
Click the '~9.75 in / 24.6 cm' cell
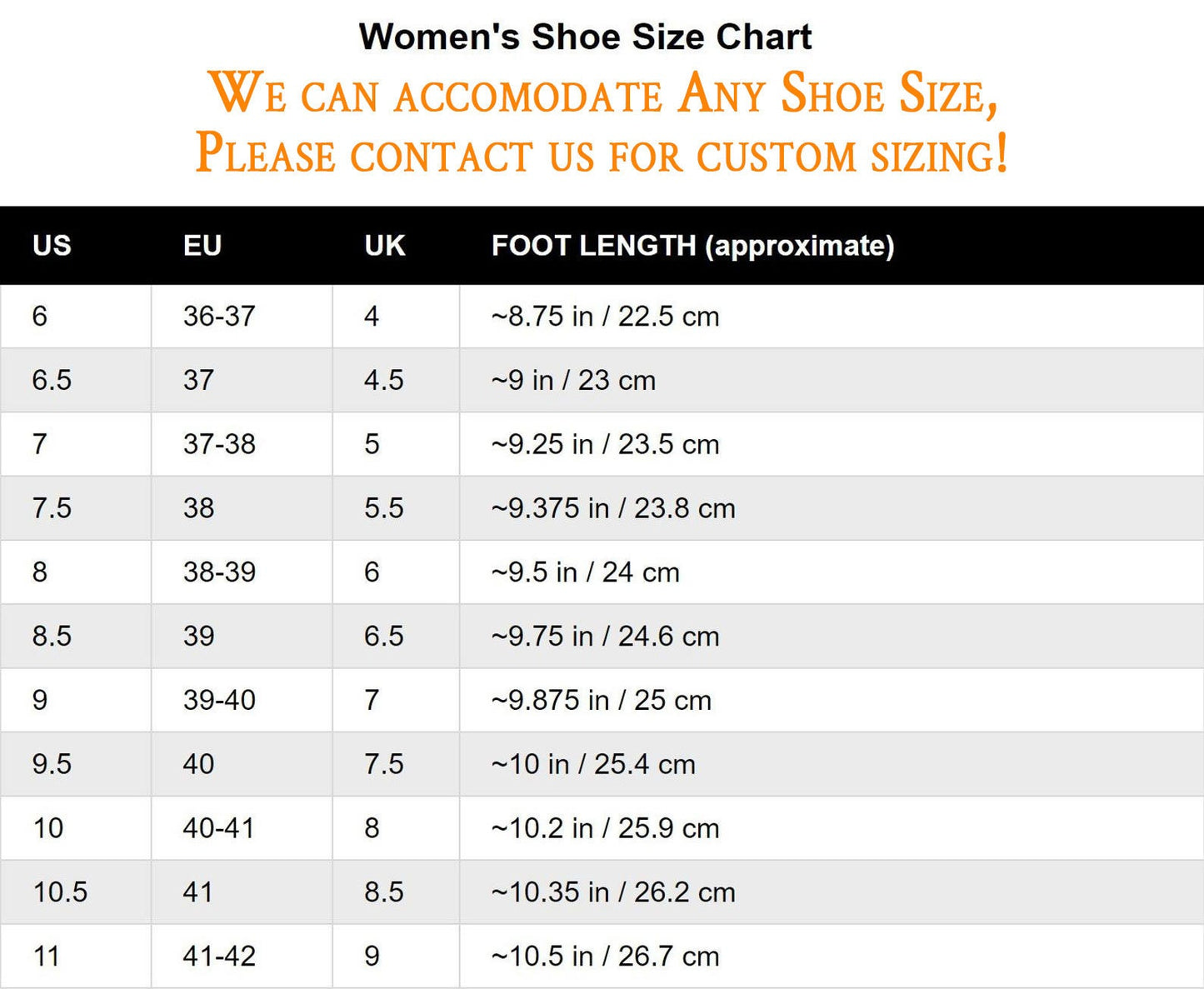pyautogui.click(x=605, y=637)
